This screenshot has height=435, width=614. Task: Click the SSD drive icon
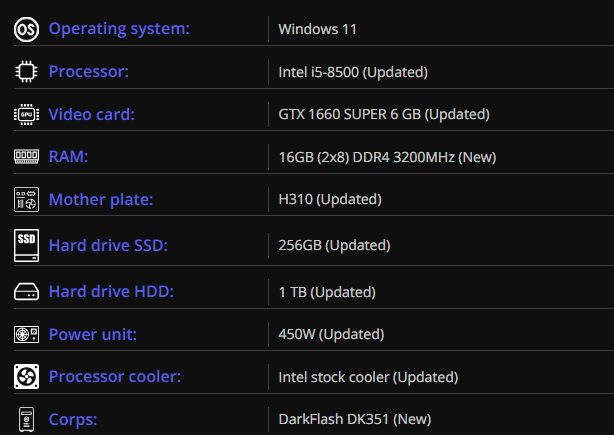26,245
